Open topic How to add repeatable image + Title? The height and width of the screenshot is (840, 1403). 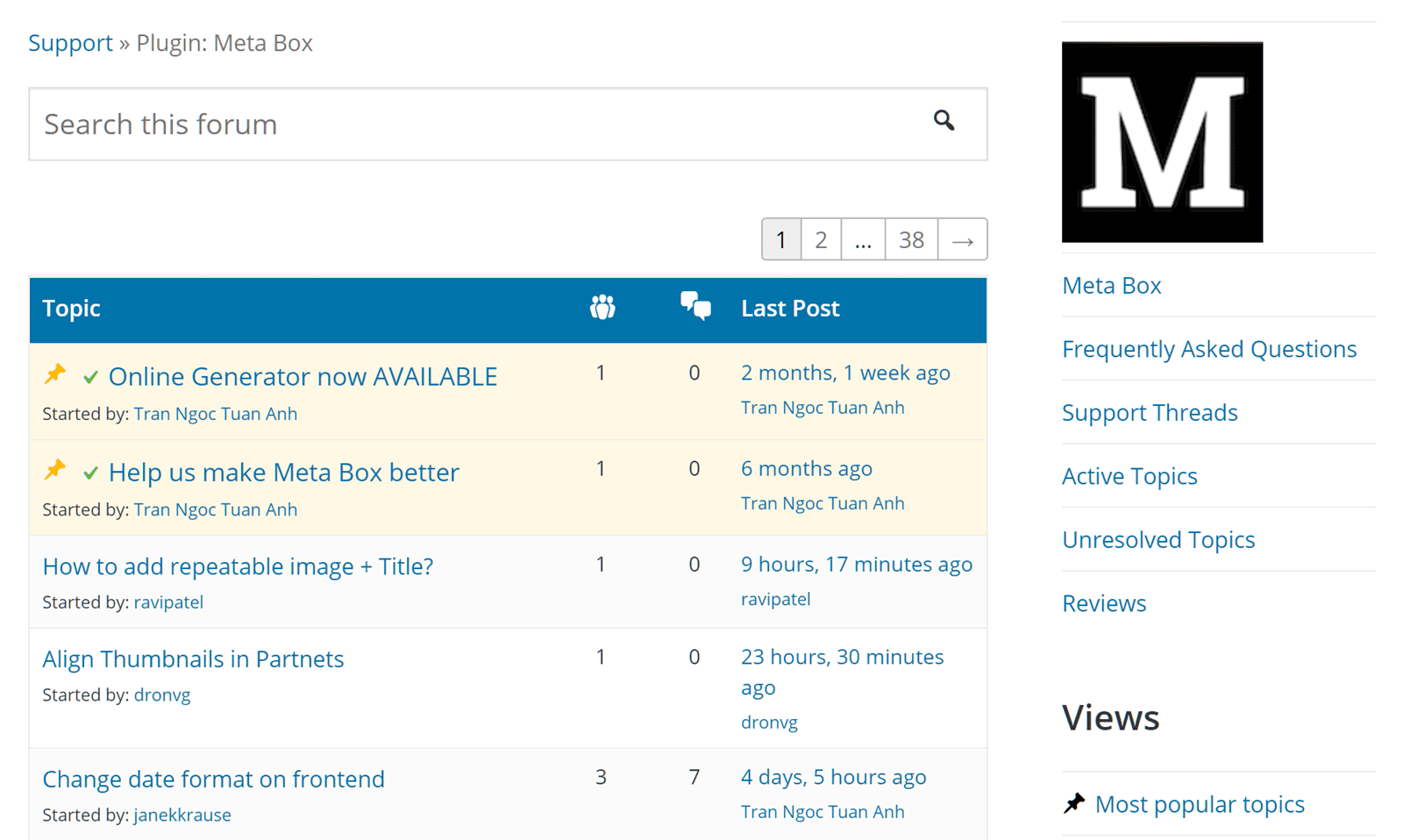point(238,566)
